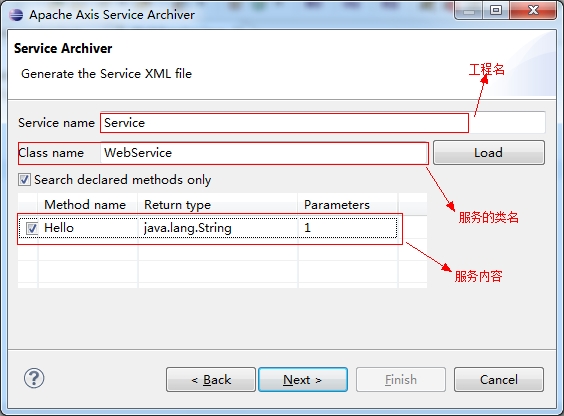Toggle Search declared methods only checkbox

tap(24, 179)
